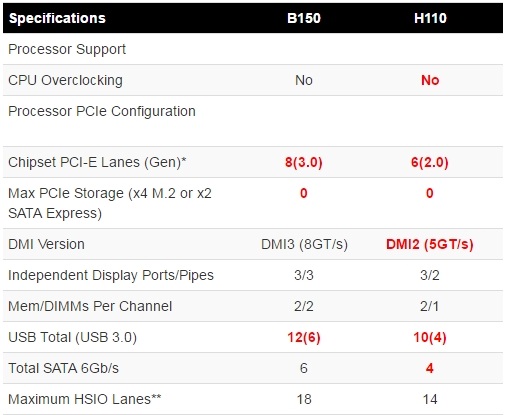The width and height of the screenshot is (505, 415).
Task: Select Independent Display Ports/Pipes label
Action: click(x=111, y=275)
